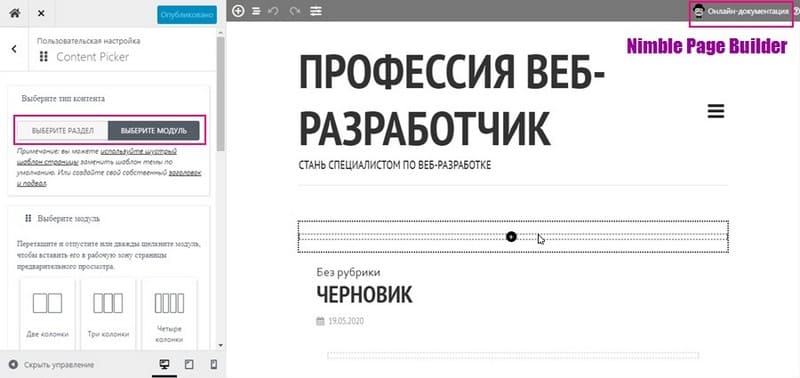Click the Выберите тип контента label

click(63, 98)
